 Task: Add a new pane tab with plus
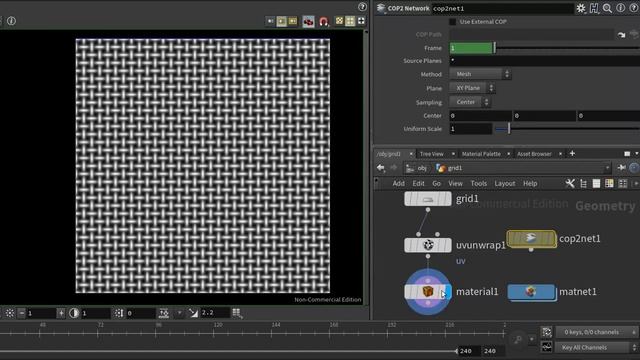(572, 153)
